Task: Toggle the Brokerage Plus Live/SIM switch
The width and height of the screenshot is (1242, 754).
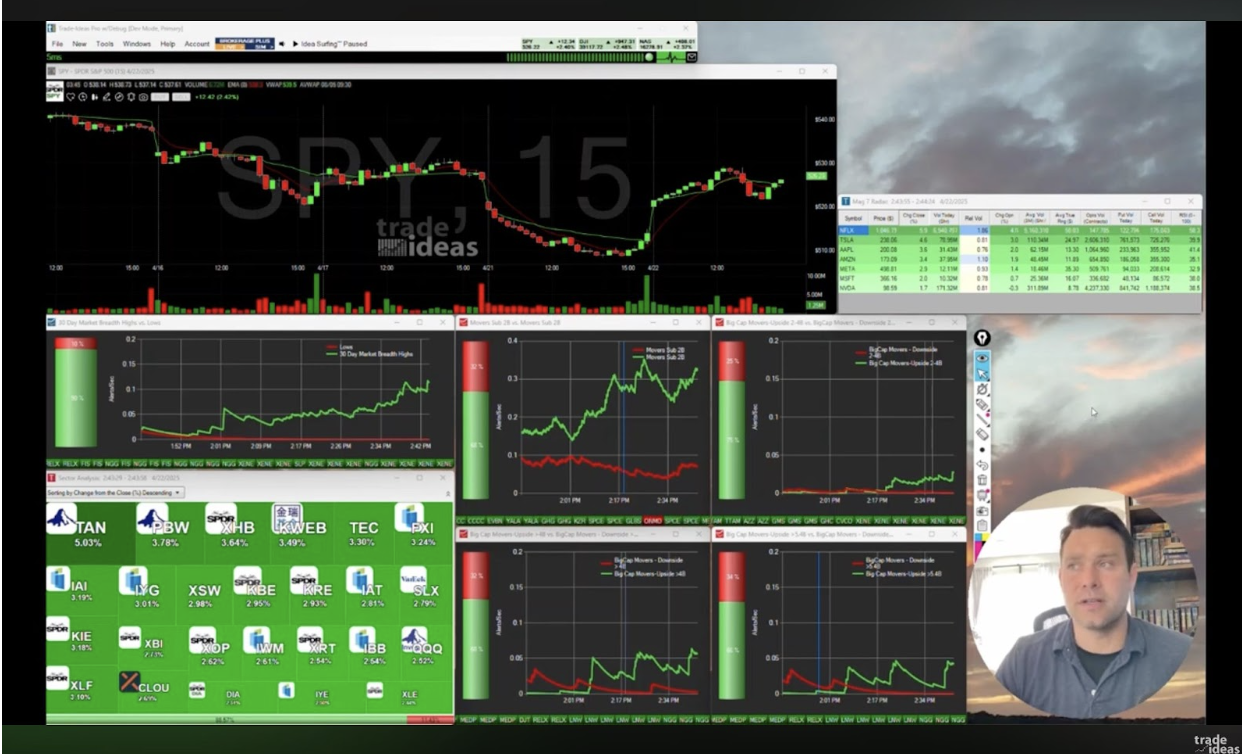Action: click(x=245, y=46)
